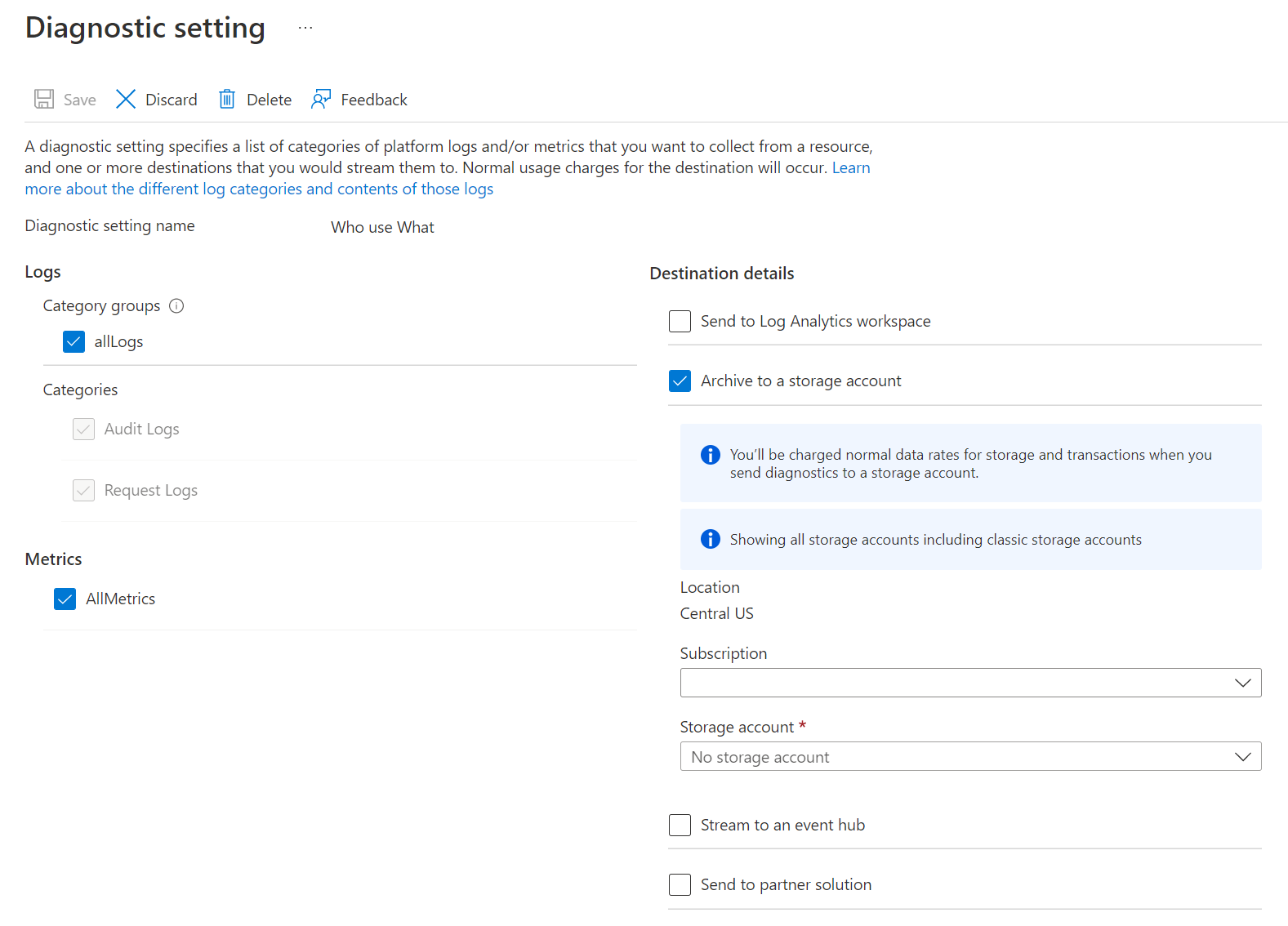Viewport: 1288px width, 926px height.
Task: Open the learn more about log categories link
Action: click(x=258, y=189)
